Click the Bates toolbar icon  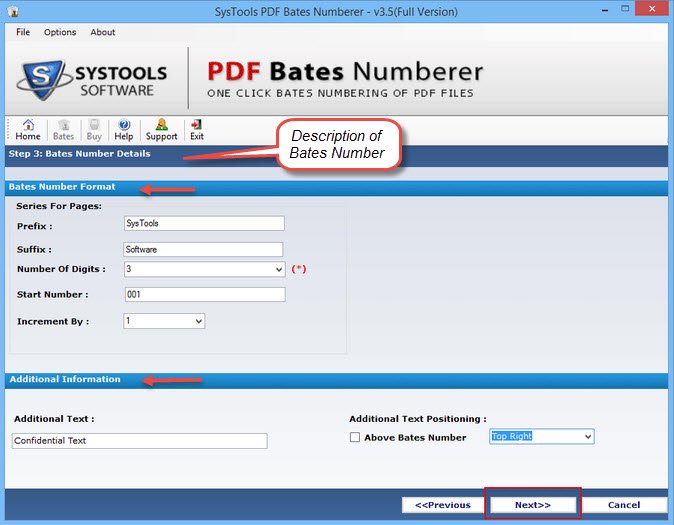point(63,130)
